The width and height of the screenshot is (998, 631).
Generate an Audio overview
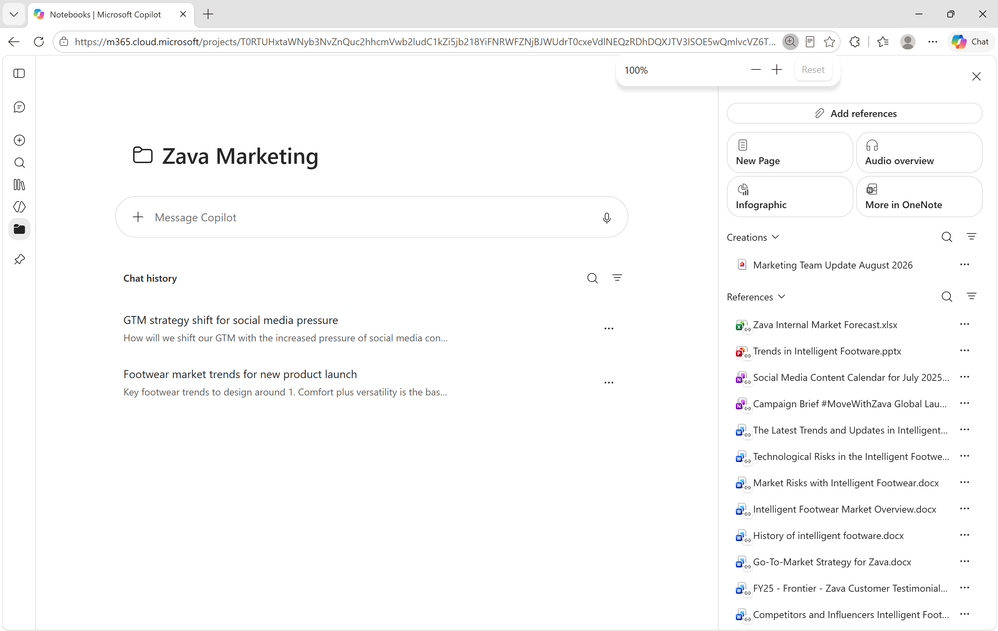(x=919, y=153)
